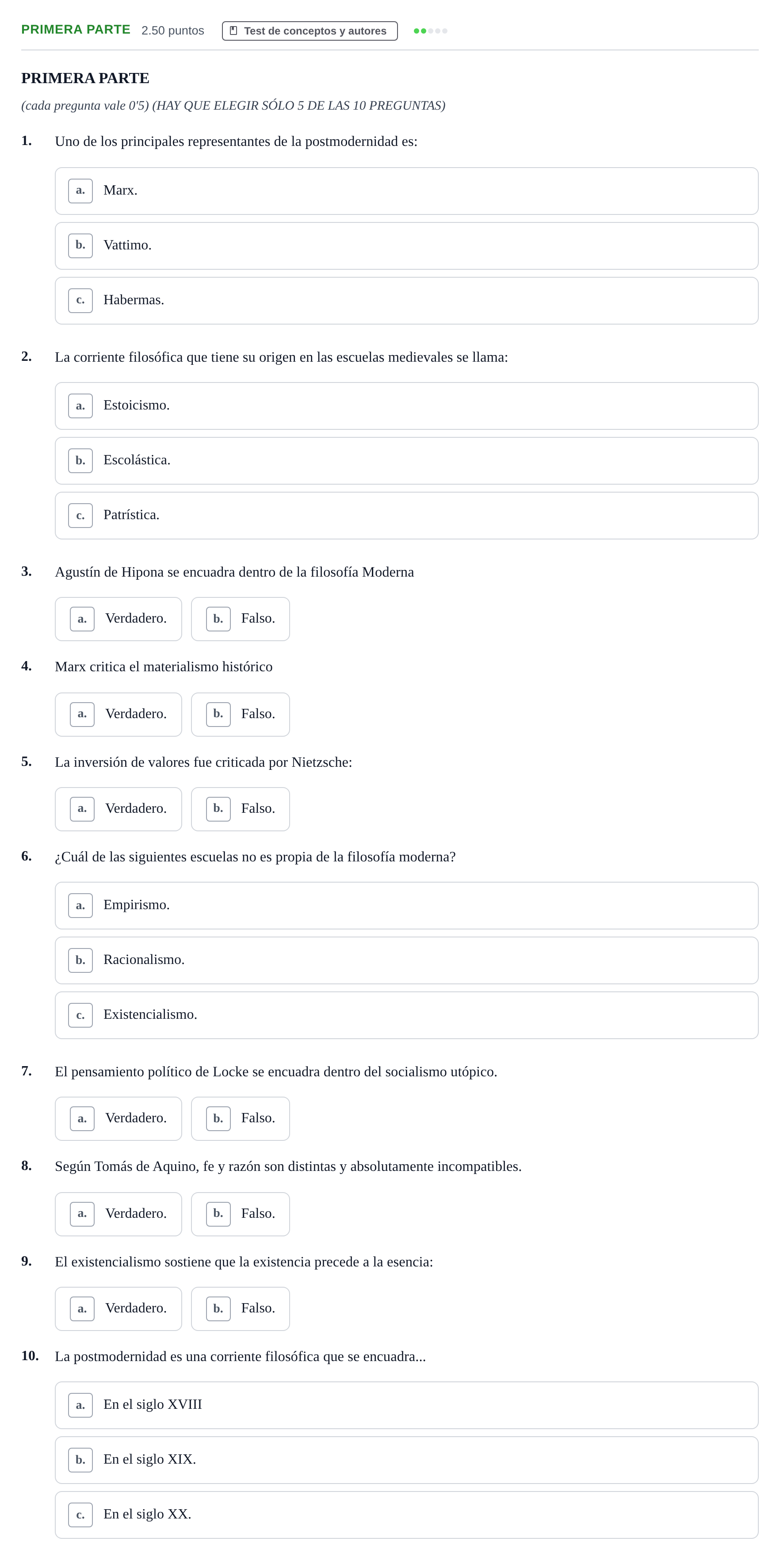Image resolution: width=780 pixels, height=1568 pixels.
Task: Click the PRIMERA PARTE green header label
Action: coord(76,30)
